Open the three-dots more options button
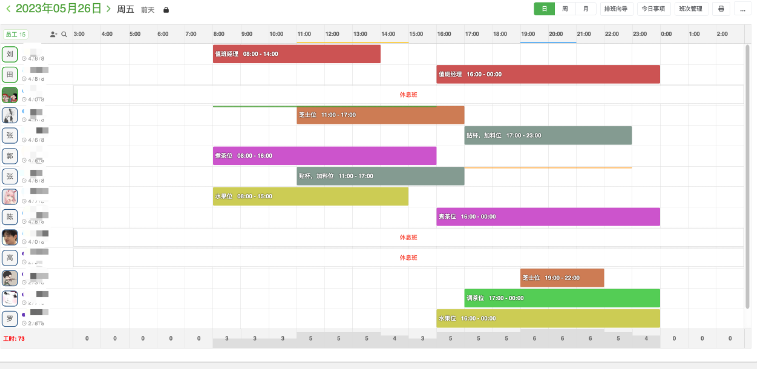This screenshot has height=370, width=758. (743, 9)
